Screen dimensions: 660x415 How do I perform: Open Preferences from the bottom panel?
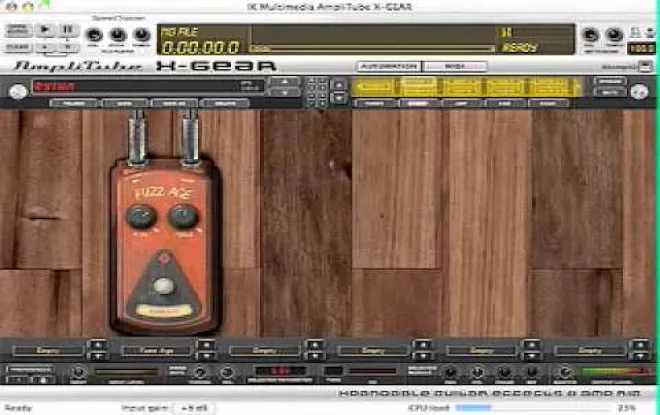[x=30, y=370]
